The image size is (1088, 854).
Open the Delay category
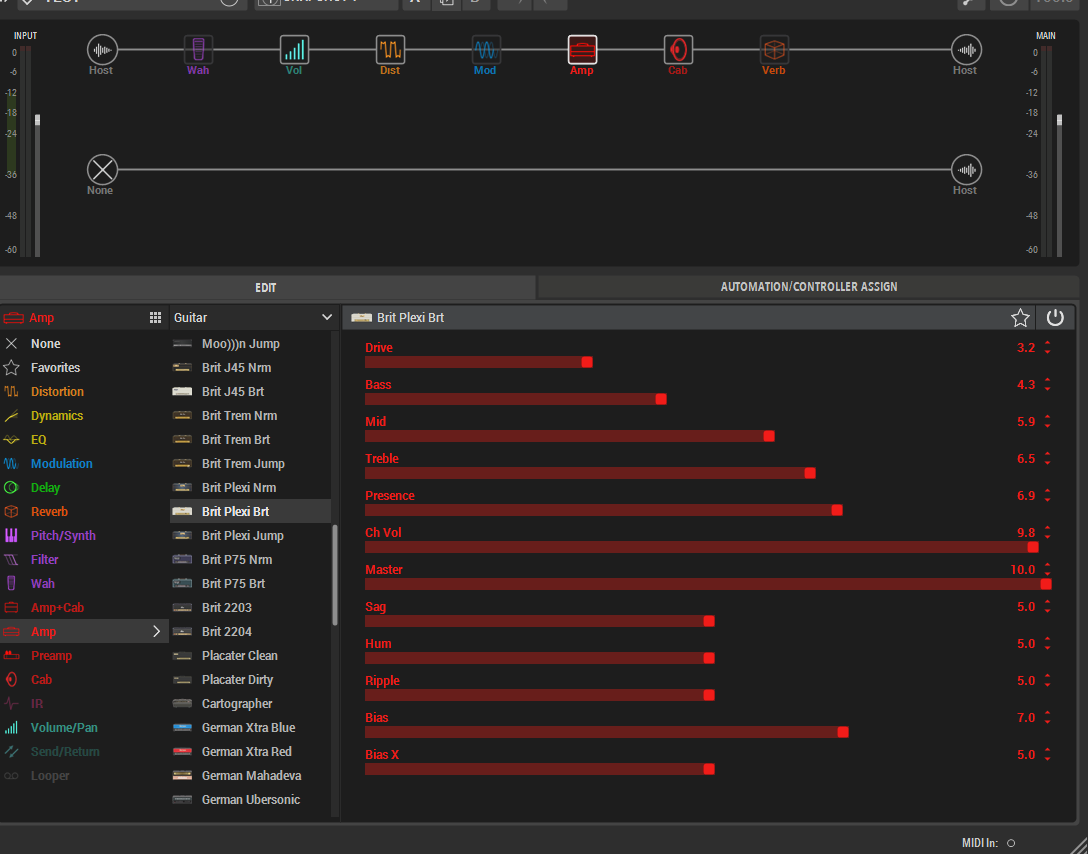(84, 488)
